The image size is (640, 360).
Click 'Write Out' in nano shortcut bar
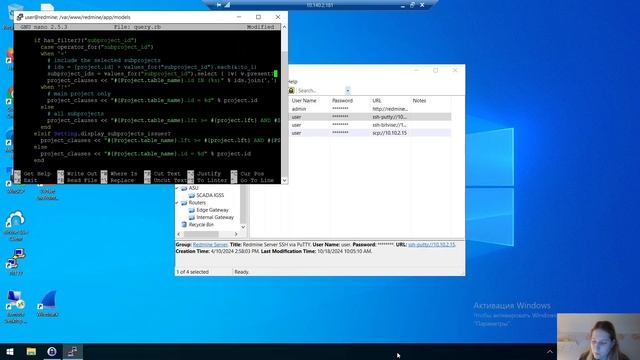82,174
